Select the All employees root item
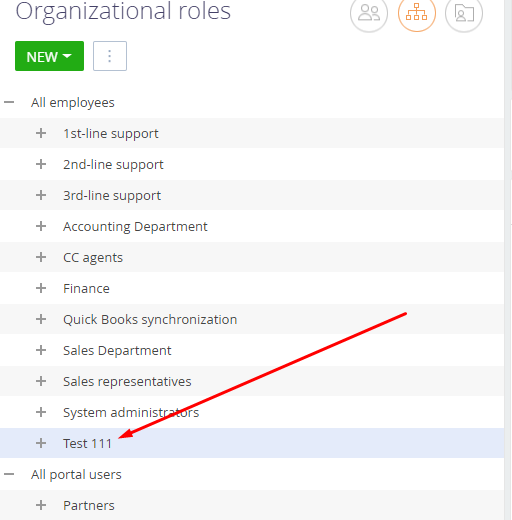512x520 pixels. click(73, 103)
